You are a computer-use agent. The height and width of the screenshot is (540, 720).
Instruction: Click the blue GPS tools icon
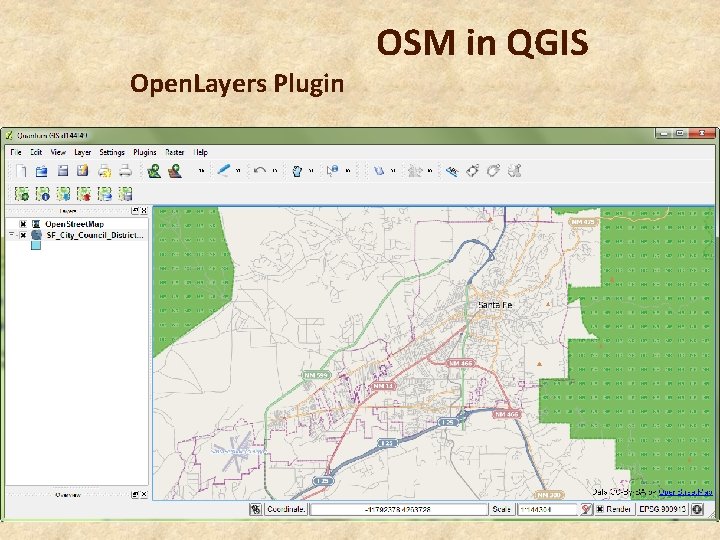(x=452, y=171)
